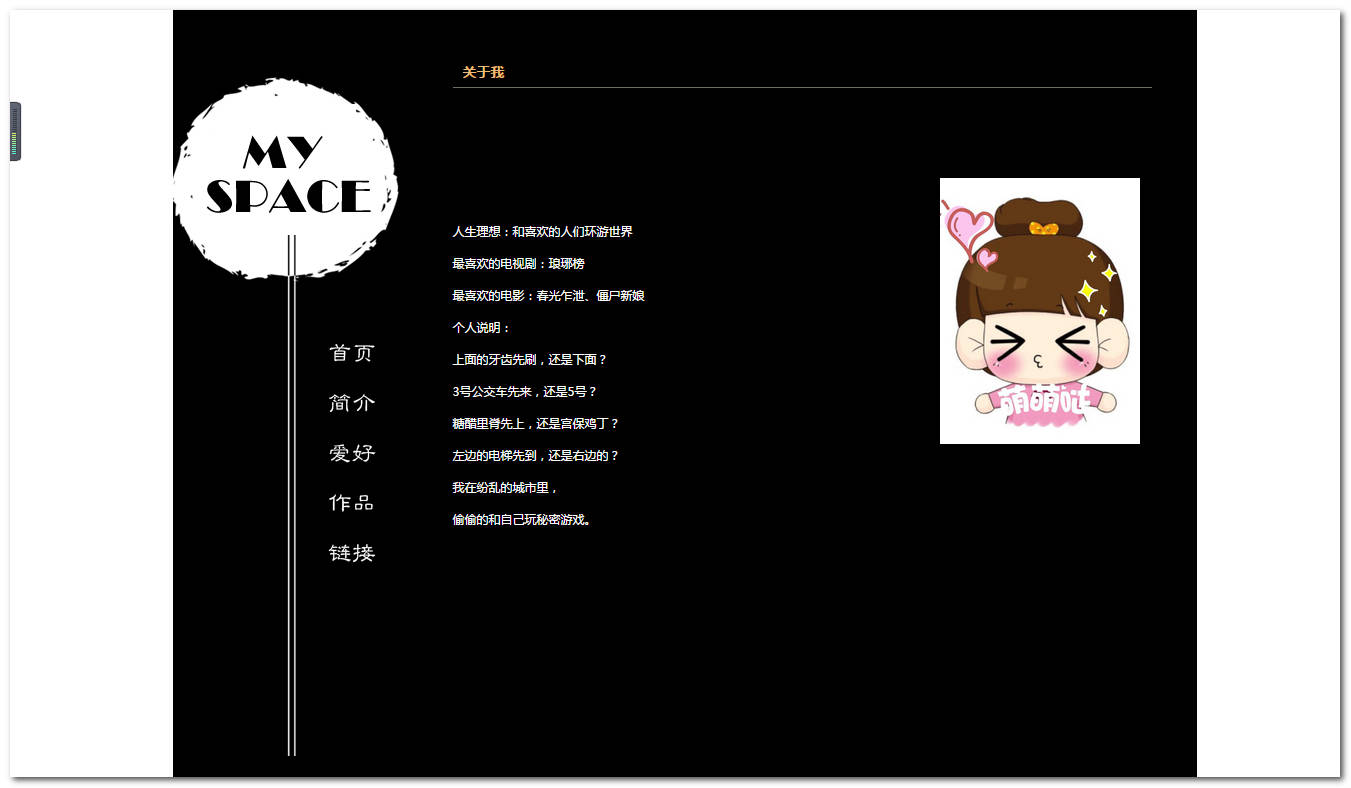Viewport: 1351px width, 788px height.
Task: Click the text 最喜欢的电视剧：琅琊榜
Action: pos(518,264)
